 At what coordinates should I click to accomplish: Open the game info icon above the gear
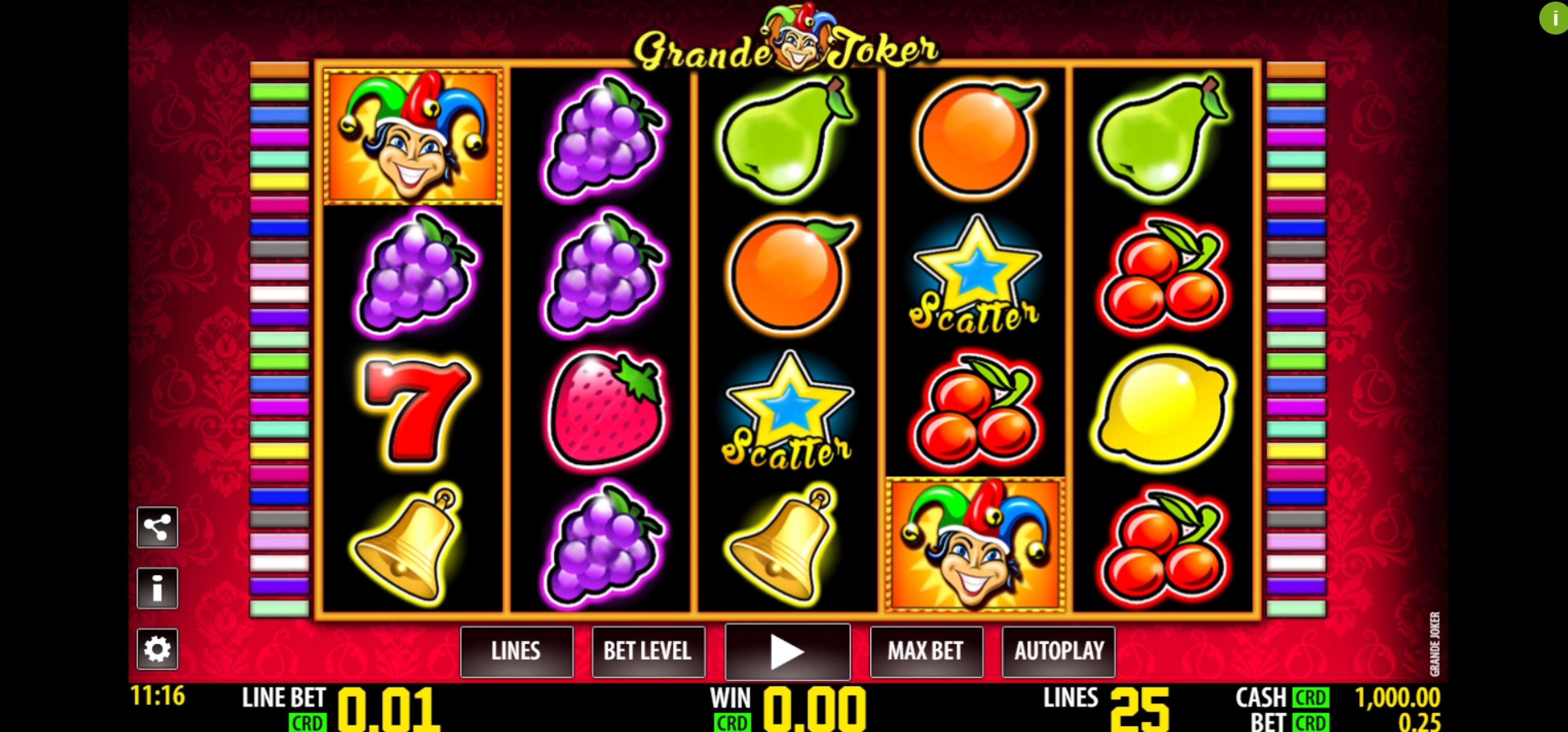point(157,588)
